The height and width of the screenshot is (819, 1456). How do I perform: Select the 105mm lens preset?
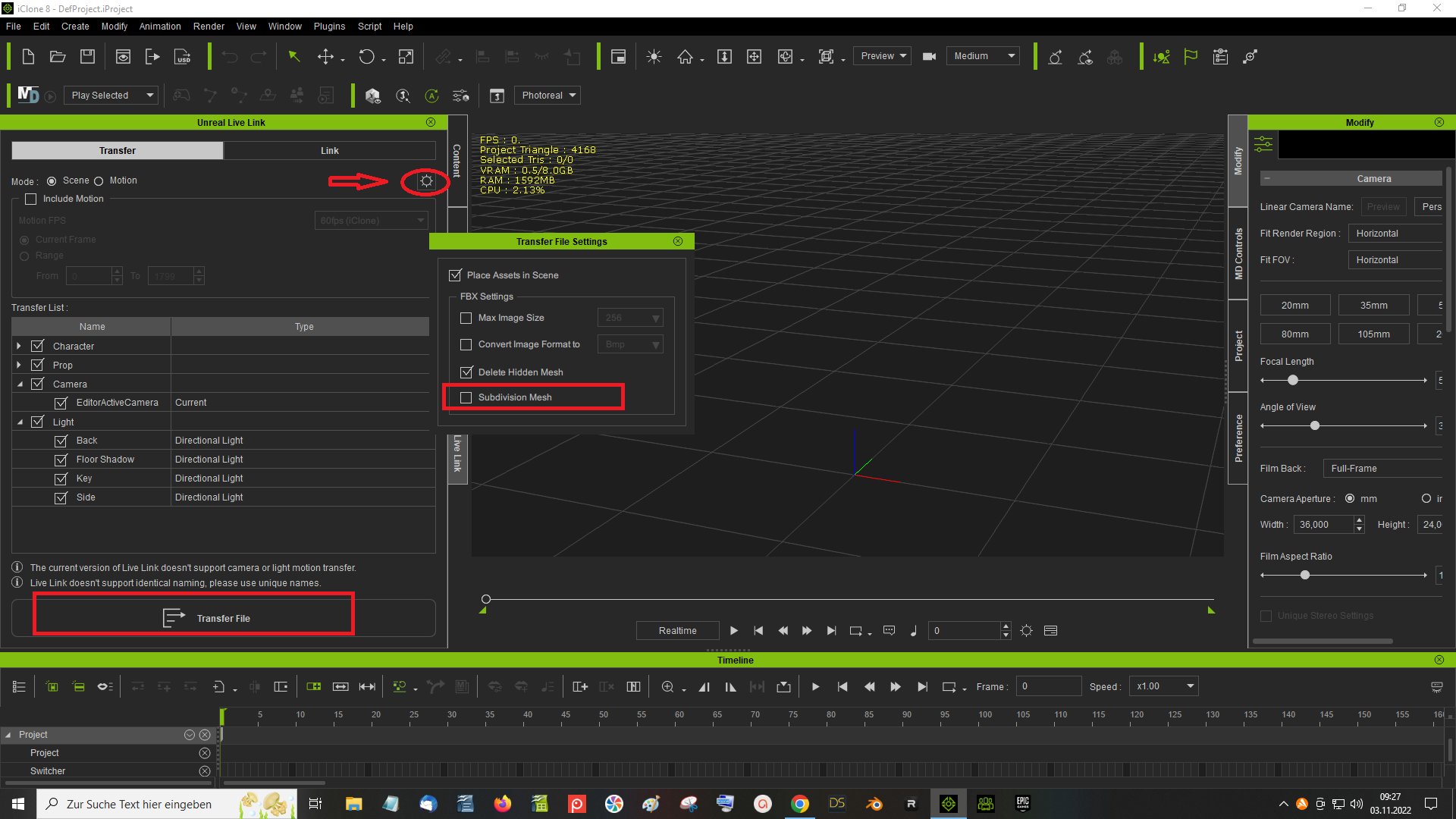click(1374, 334)
